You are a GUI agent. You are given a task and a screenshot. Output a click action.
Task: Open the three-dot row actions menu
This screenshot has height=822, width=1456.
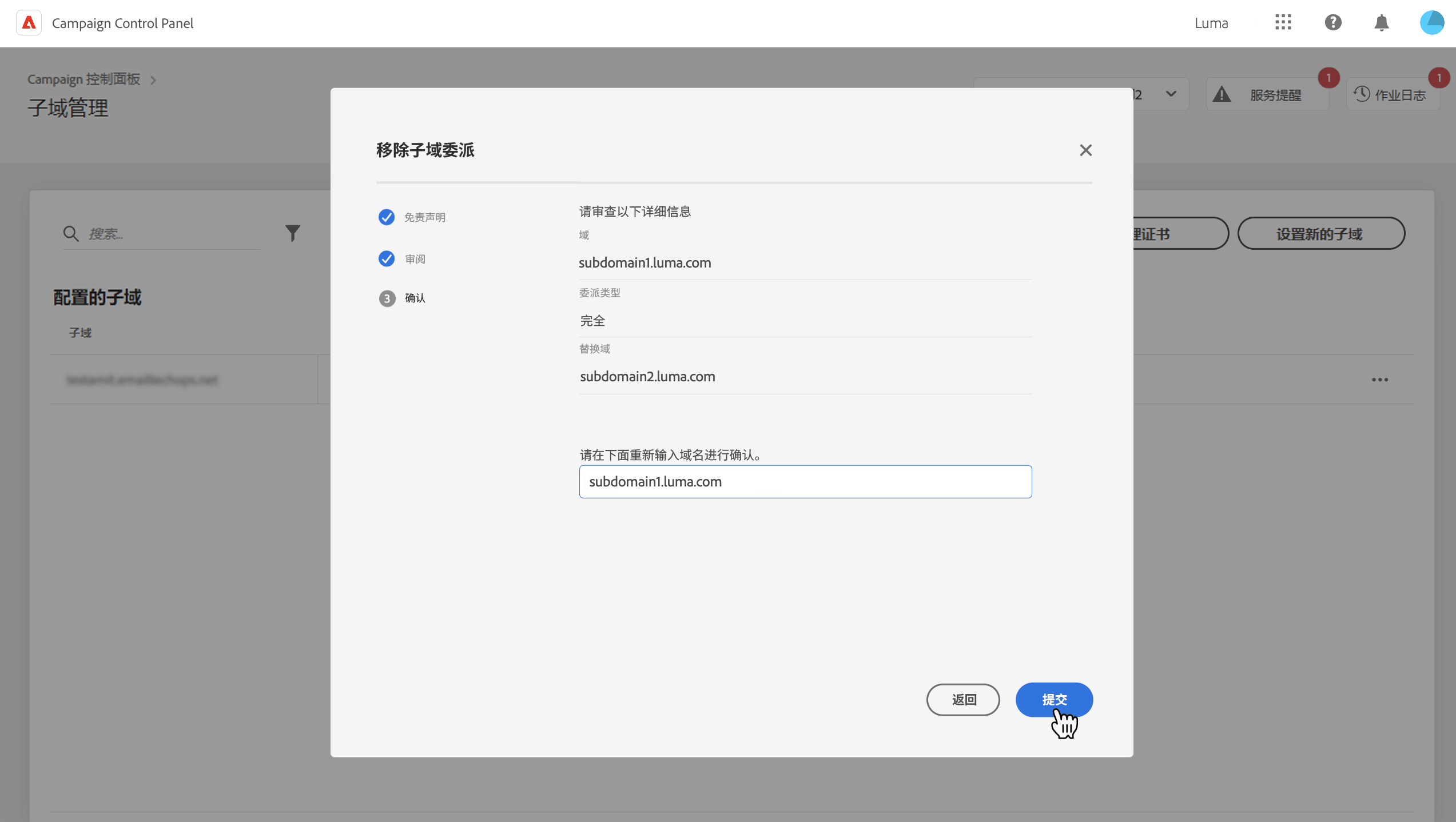pyautogui.click(x=1379, y=380)
